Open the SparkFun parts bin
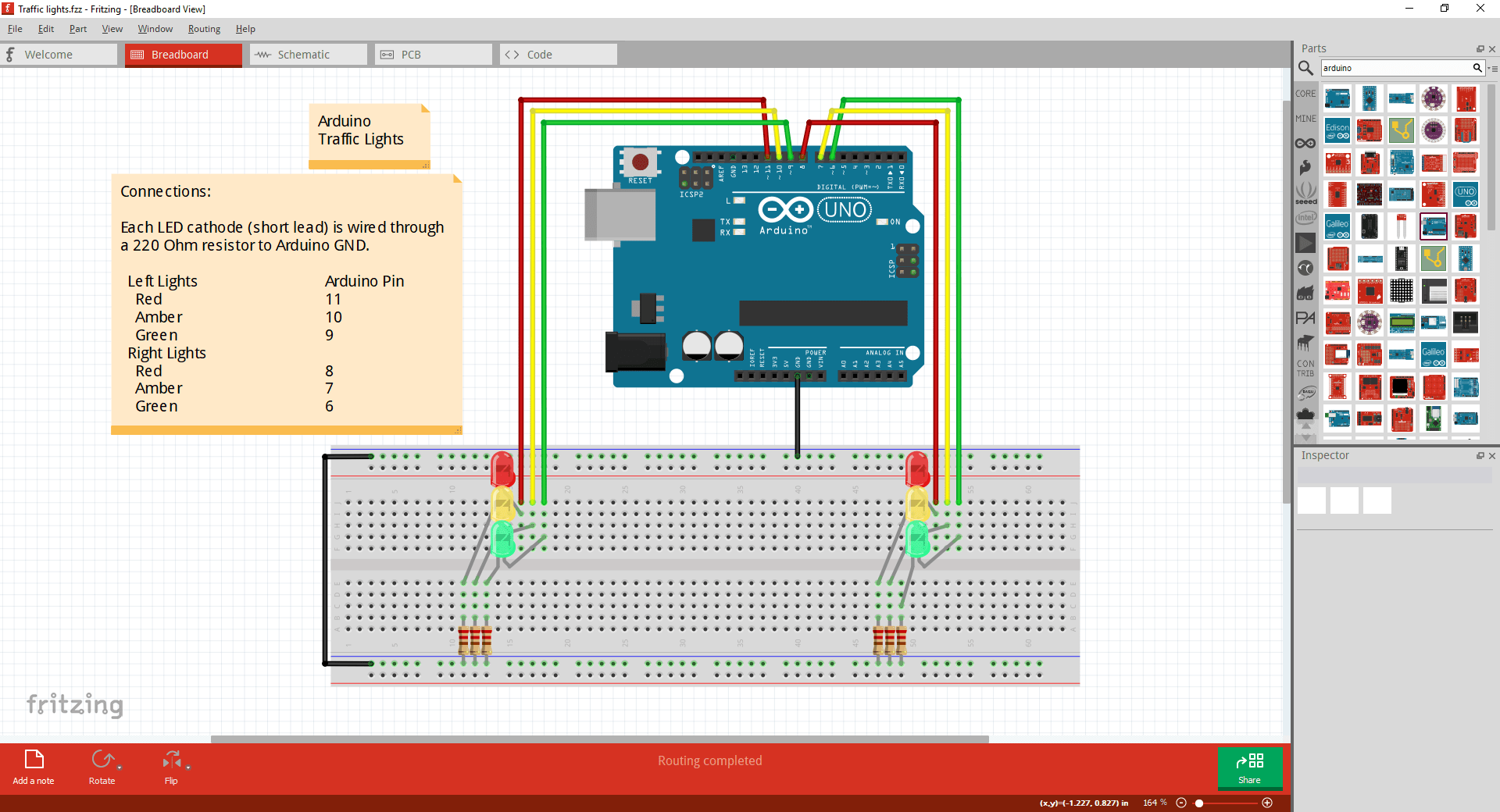The image size is (1500, 812). (x=1305, y=168)
